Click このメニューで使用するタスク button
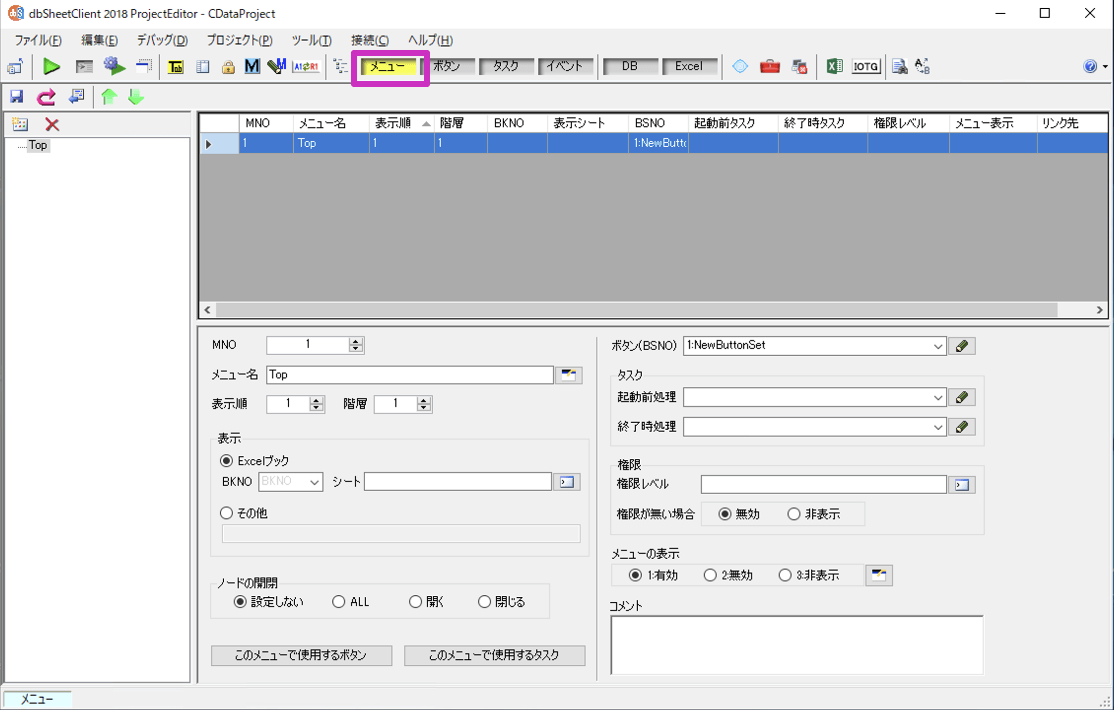The width and height of the screenshot is (1114, 710). 494,656
